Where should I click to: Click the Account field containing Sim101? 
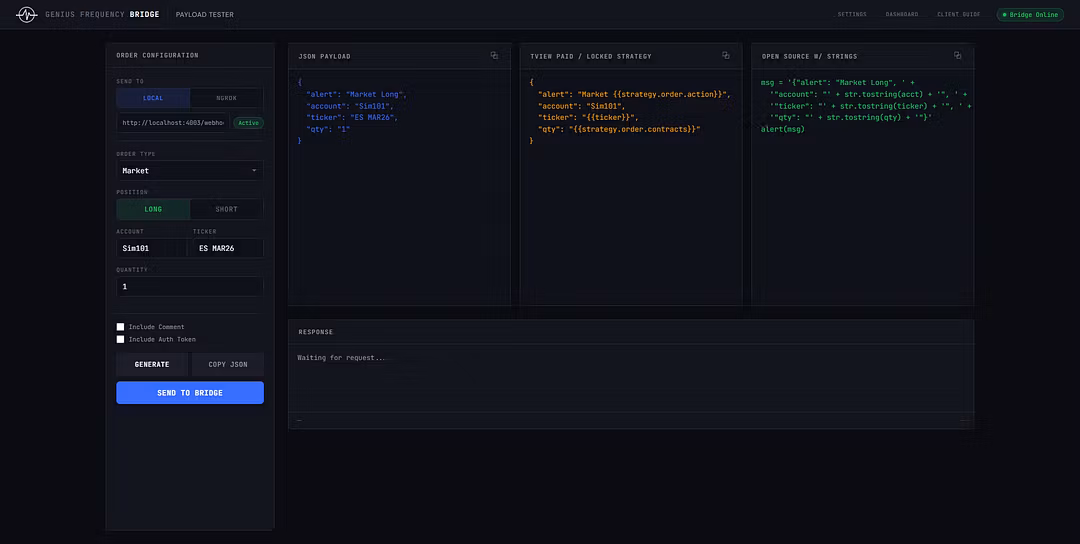[152, 248]
